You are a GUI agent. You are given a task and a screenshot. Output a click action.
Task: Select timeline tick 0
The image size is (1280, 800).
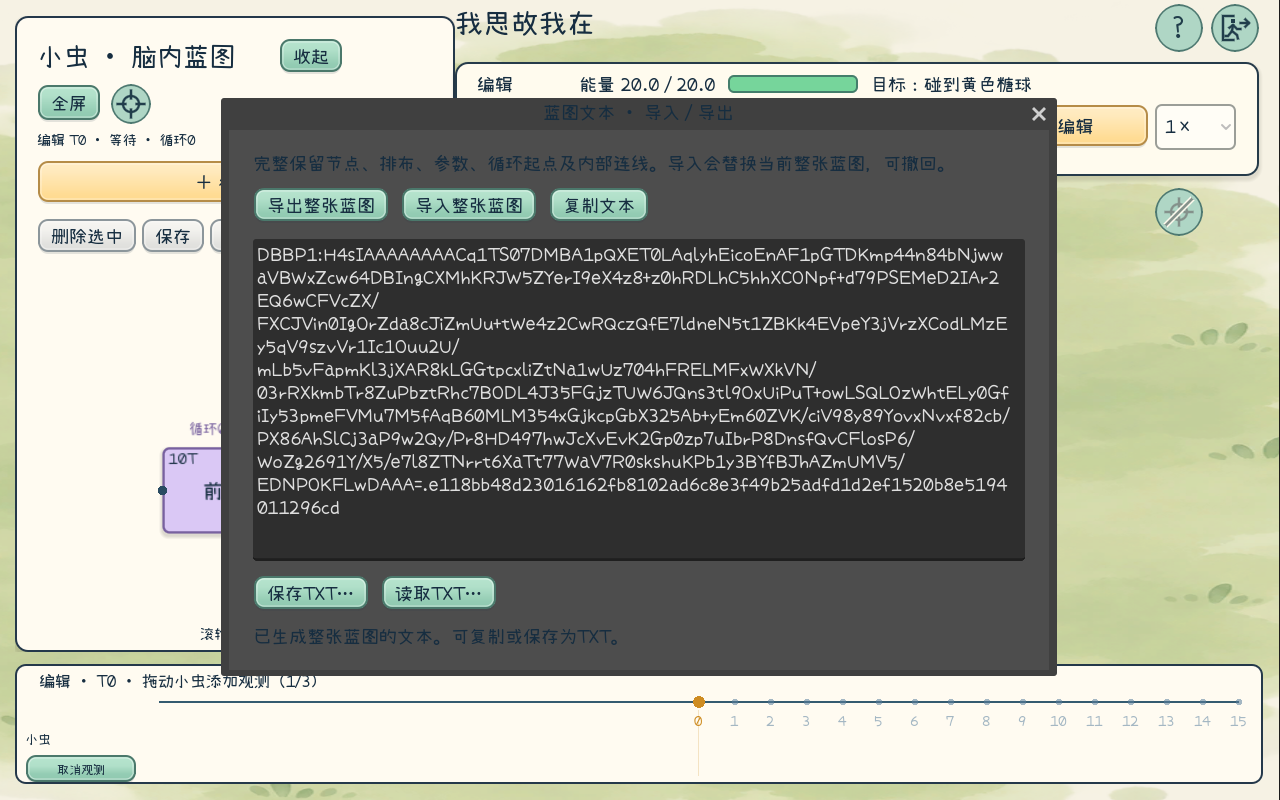click(699, 702)
